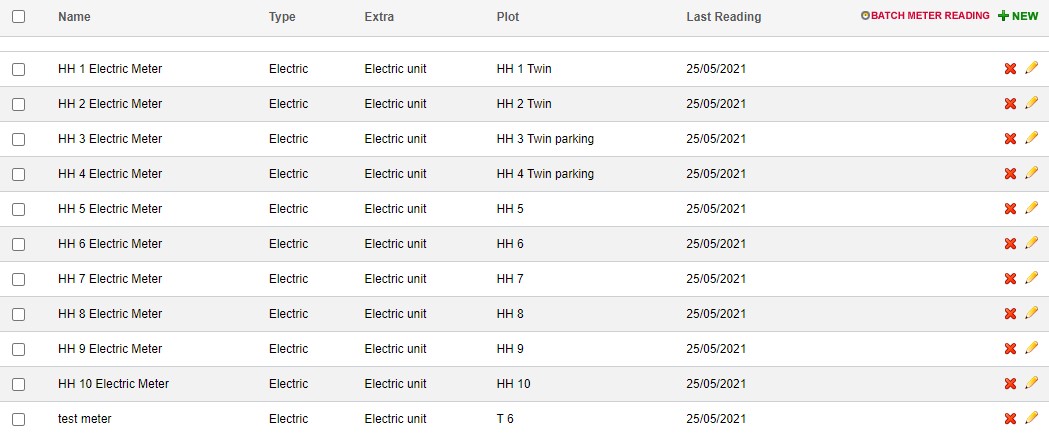Viewport: 1049px width, 434px height.
Task: Add a new meter with New button
Action: (1018, 16)
